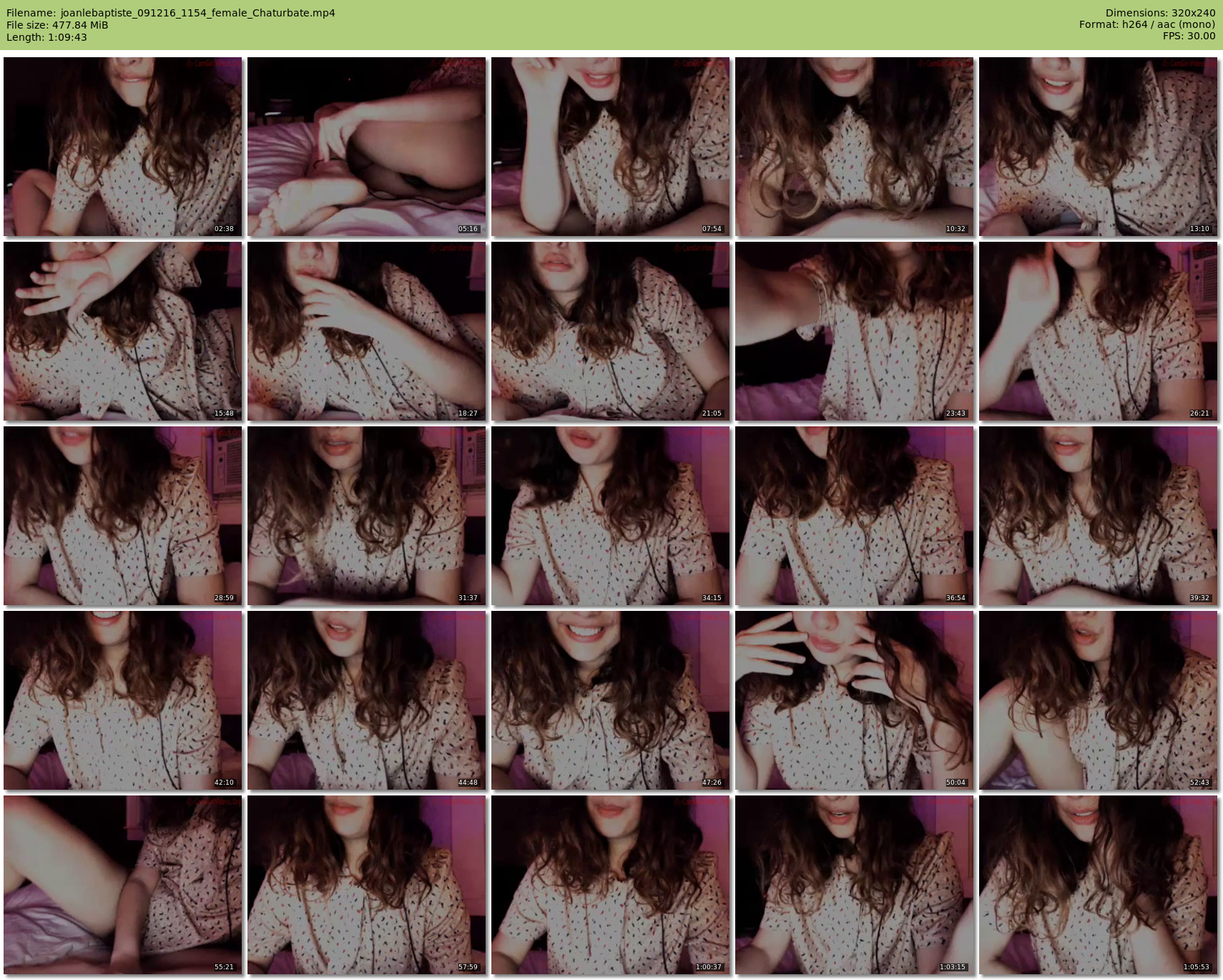
Task: Pick the frame captured at 47:26
Action: tap(611, 700)
